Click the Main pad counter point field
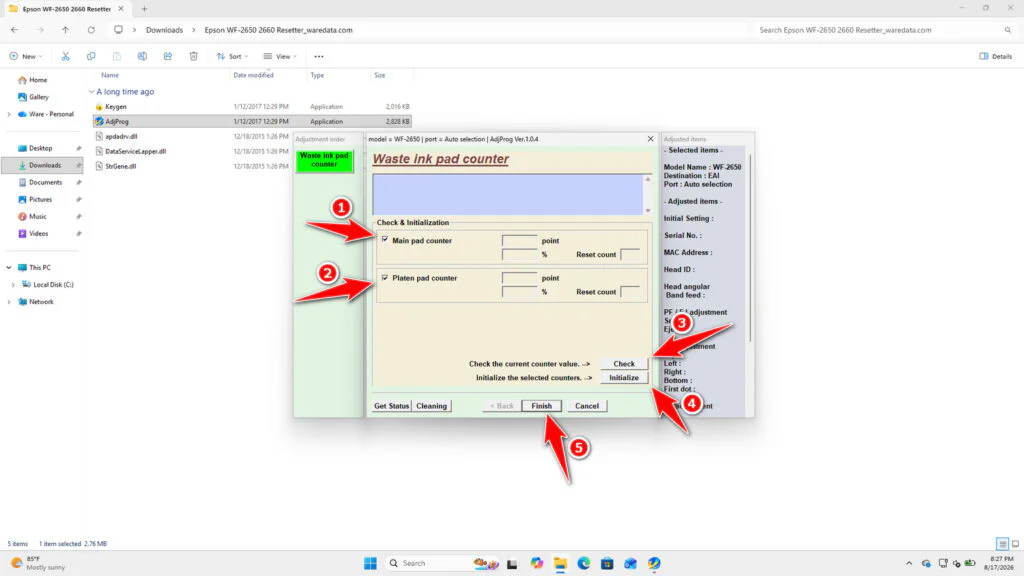This screenshot has height=576, width=1024. click(x=519, y=240)
